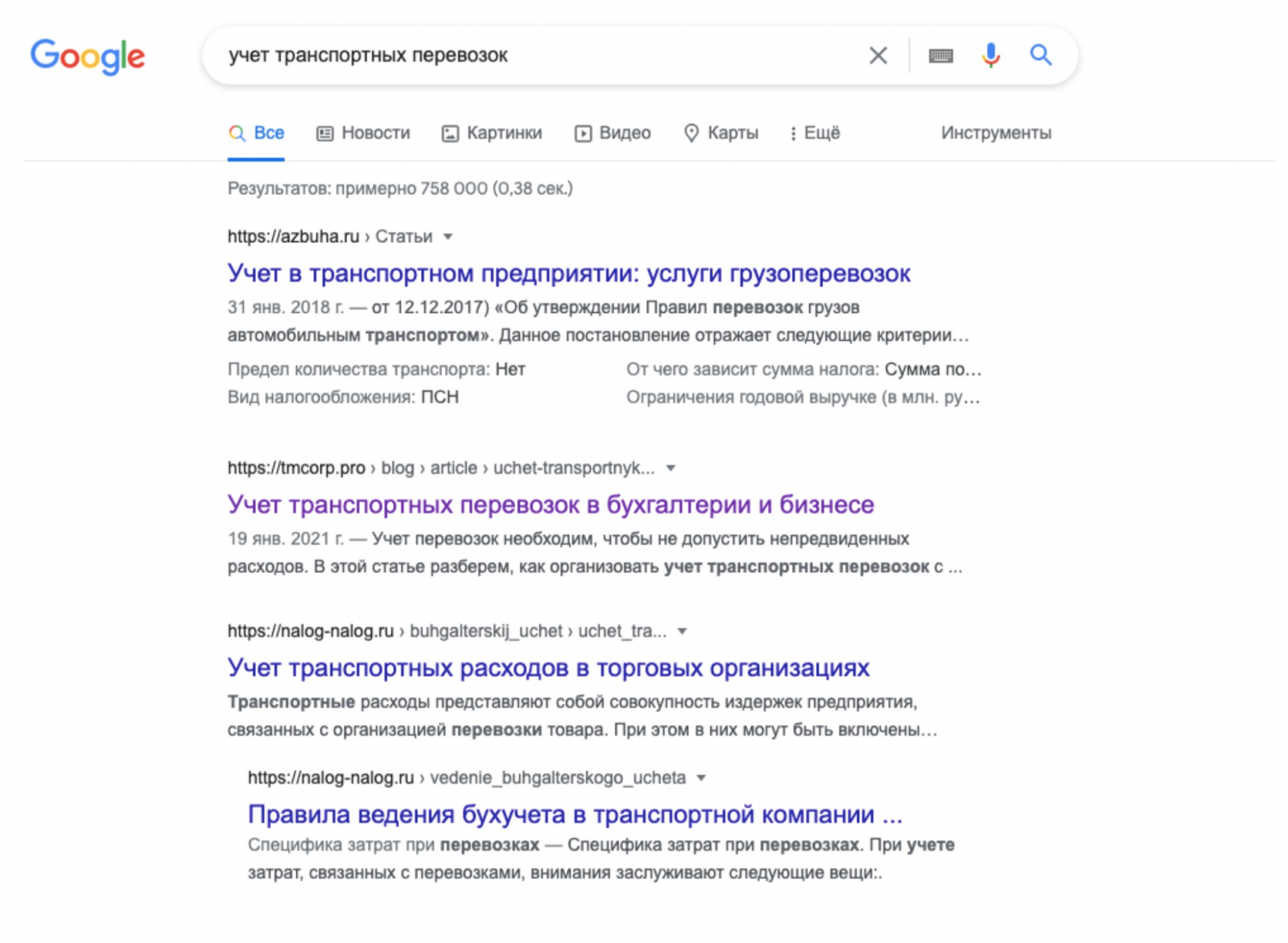Expand dropdown arrow next to azbuha.ru URL

tap(448, 237)
